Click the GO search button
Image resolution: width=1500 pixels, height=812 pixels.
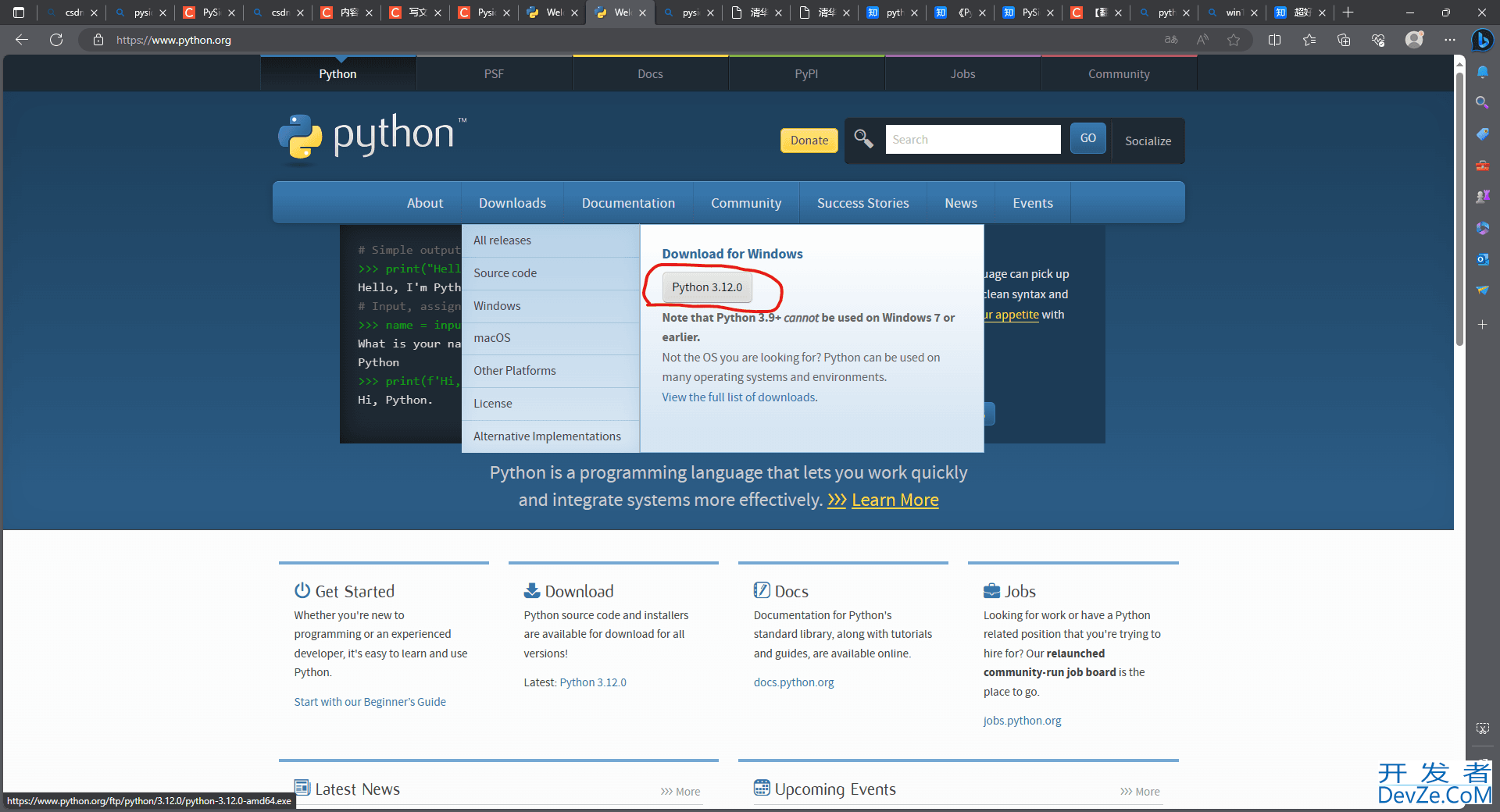pos(1088,138)
